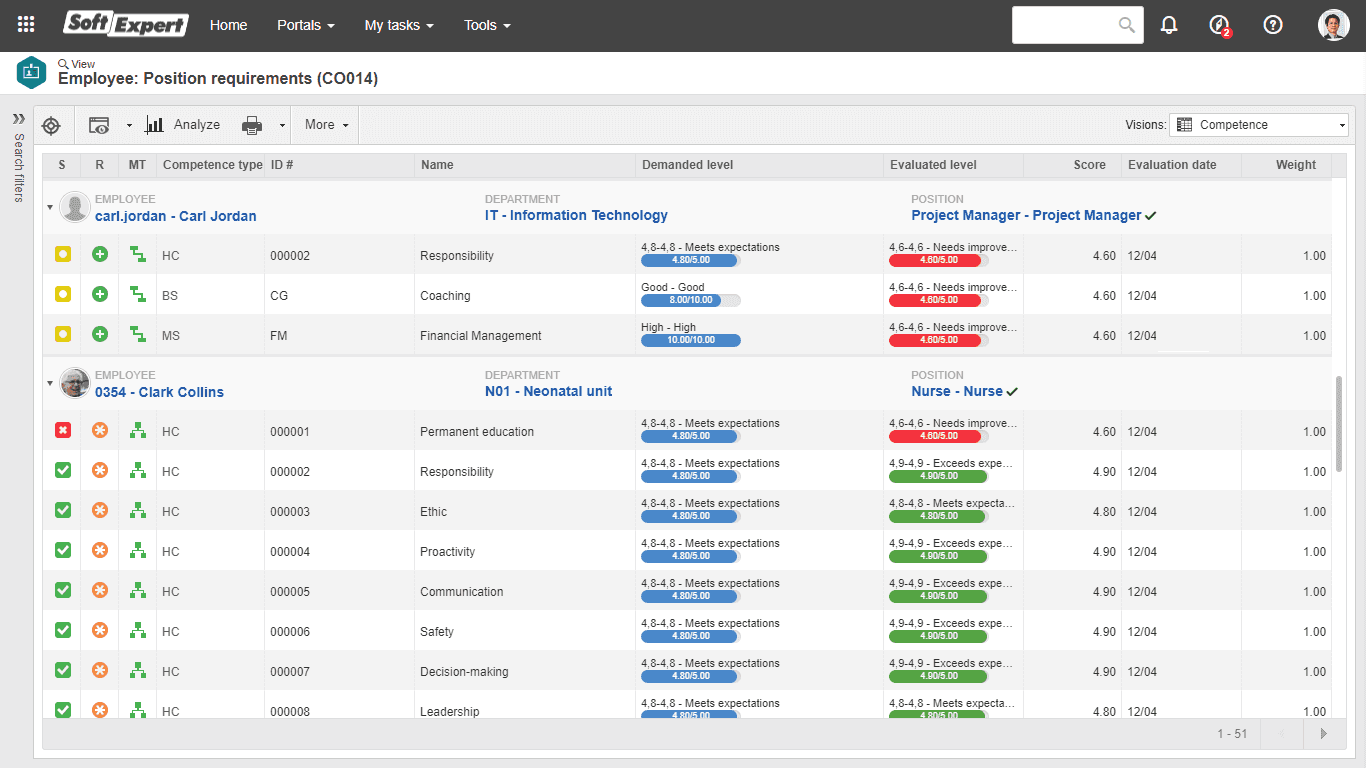Collapse the Carl Jordan employee group

coord(50,208)
